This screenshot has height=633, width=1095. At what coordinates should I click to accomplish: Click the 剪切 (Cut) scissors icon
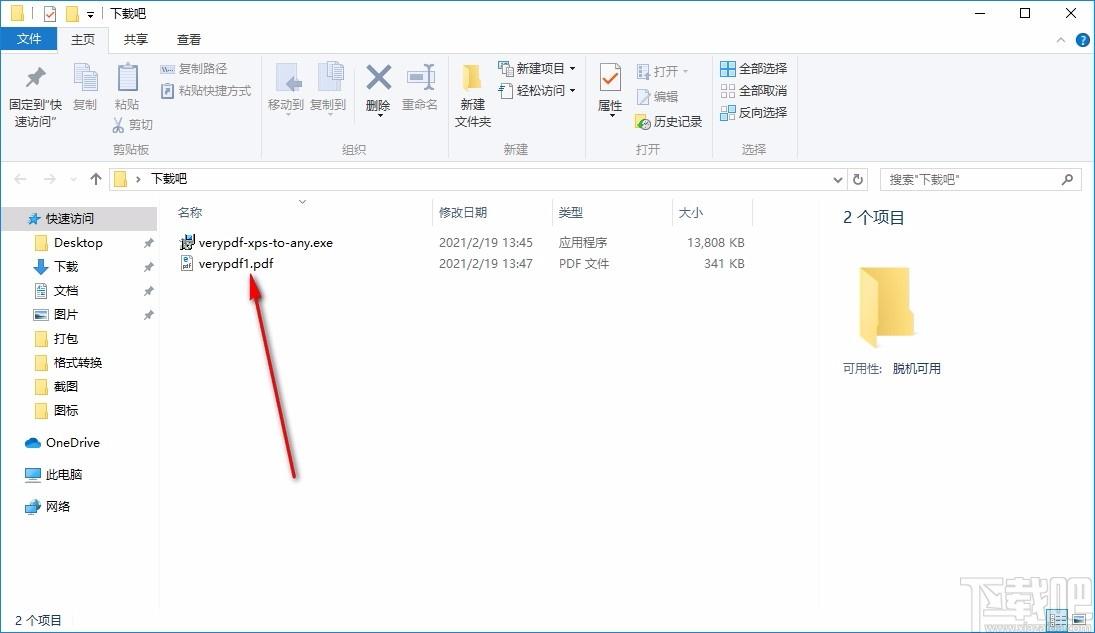(x=118, y=124)
